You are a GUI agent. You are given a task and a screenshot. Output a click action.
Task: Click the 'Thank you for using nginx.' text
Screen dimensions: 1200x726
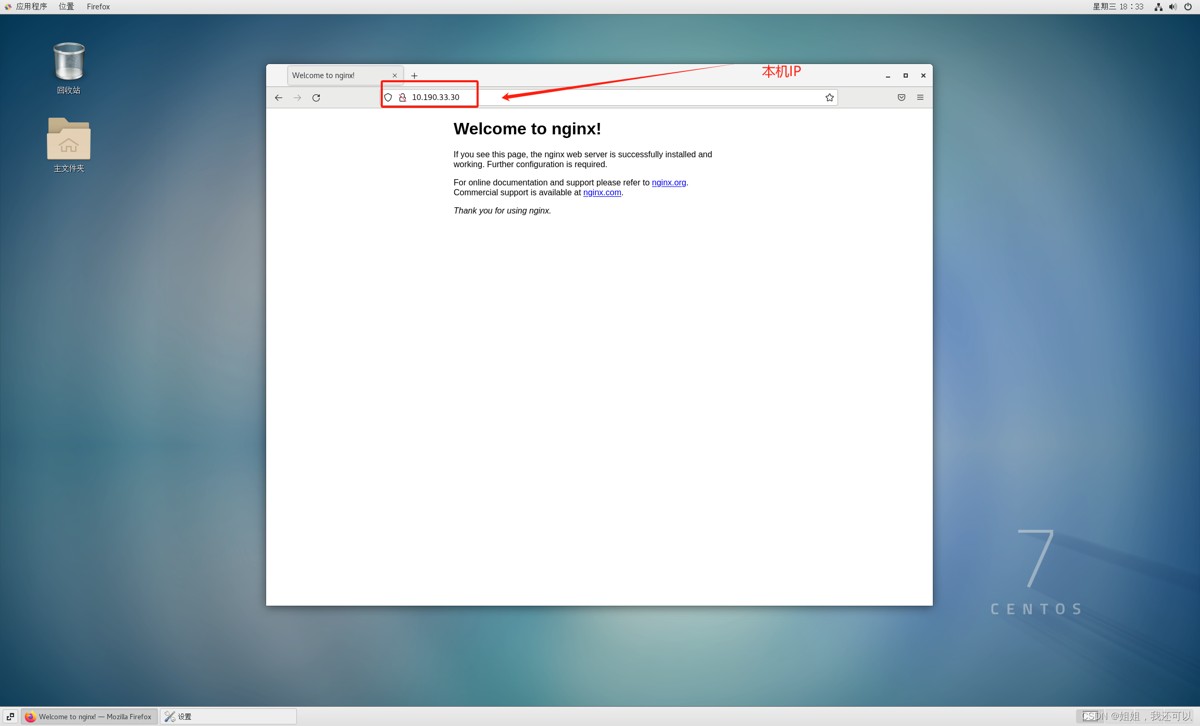click(x=502, y=211)
